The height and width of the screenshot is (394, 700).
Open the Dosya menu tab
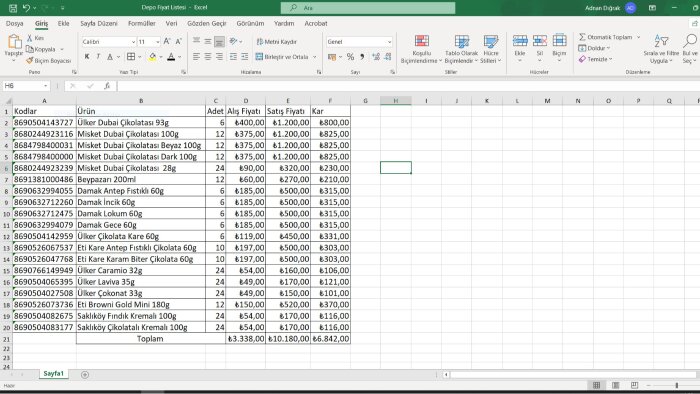(x=15, y=23)
